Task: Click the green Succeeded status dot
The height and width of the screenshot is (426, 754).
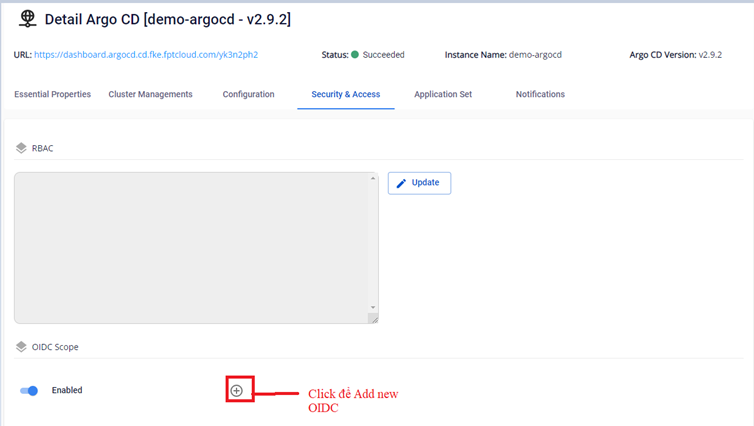Action: (354, 54)
